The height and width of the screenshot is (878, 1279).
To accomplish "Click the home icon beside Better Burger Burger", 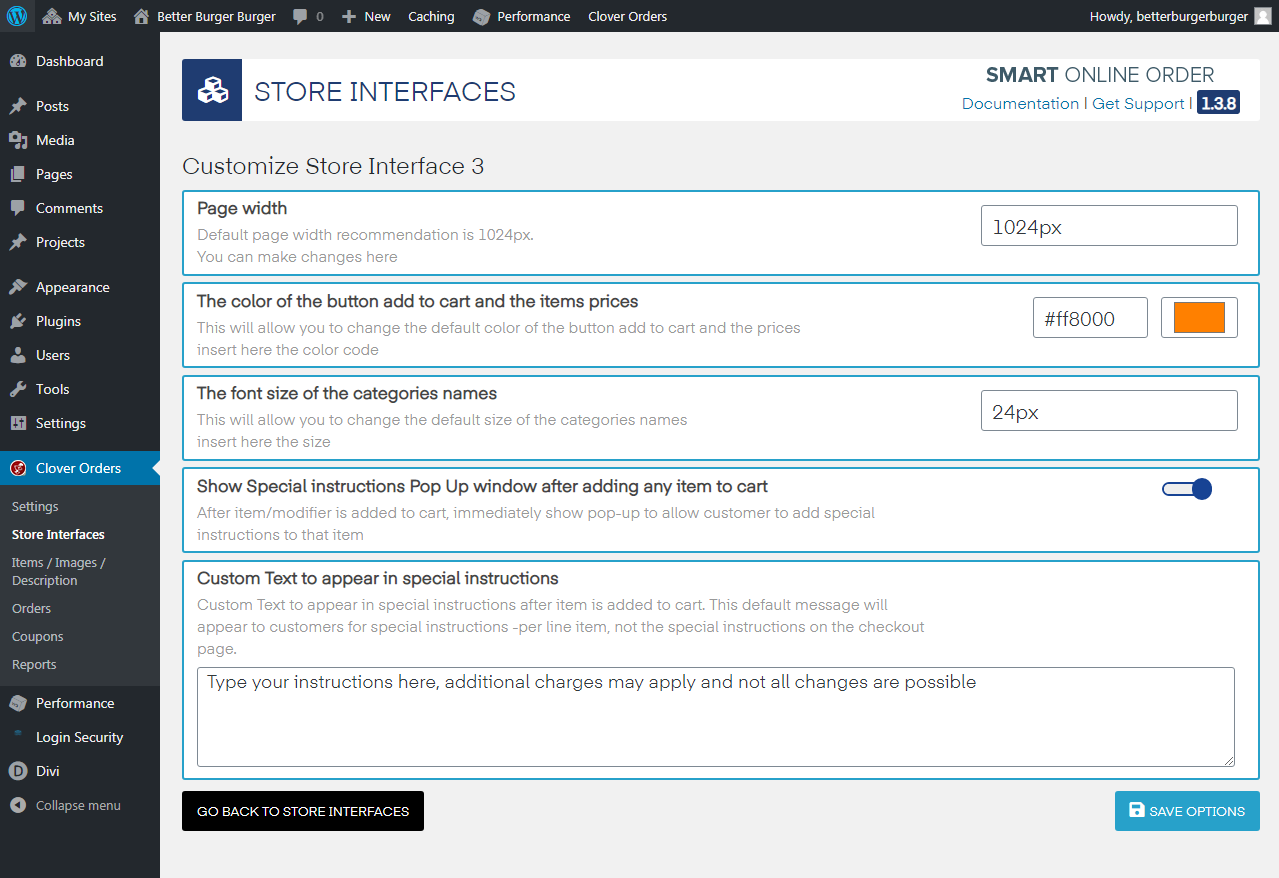I will 141,16.
